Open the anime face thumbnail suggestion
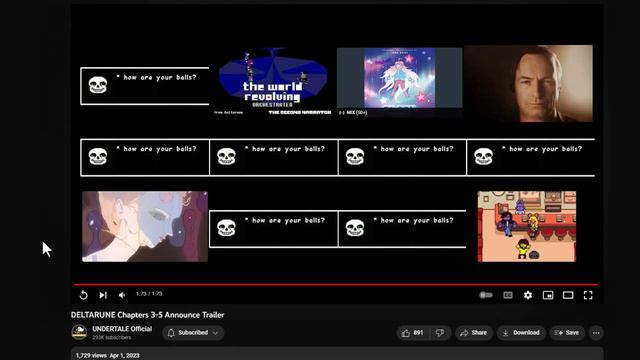 (x=145, y=226)
